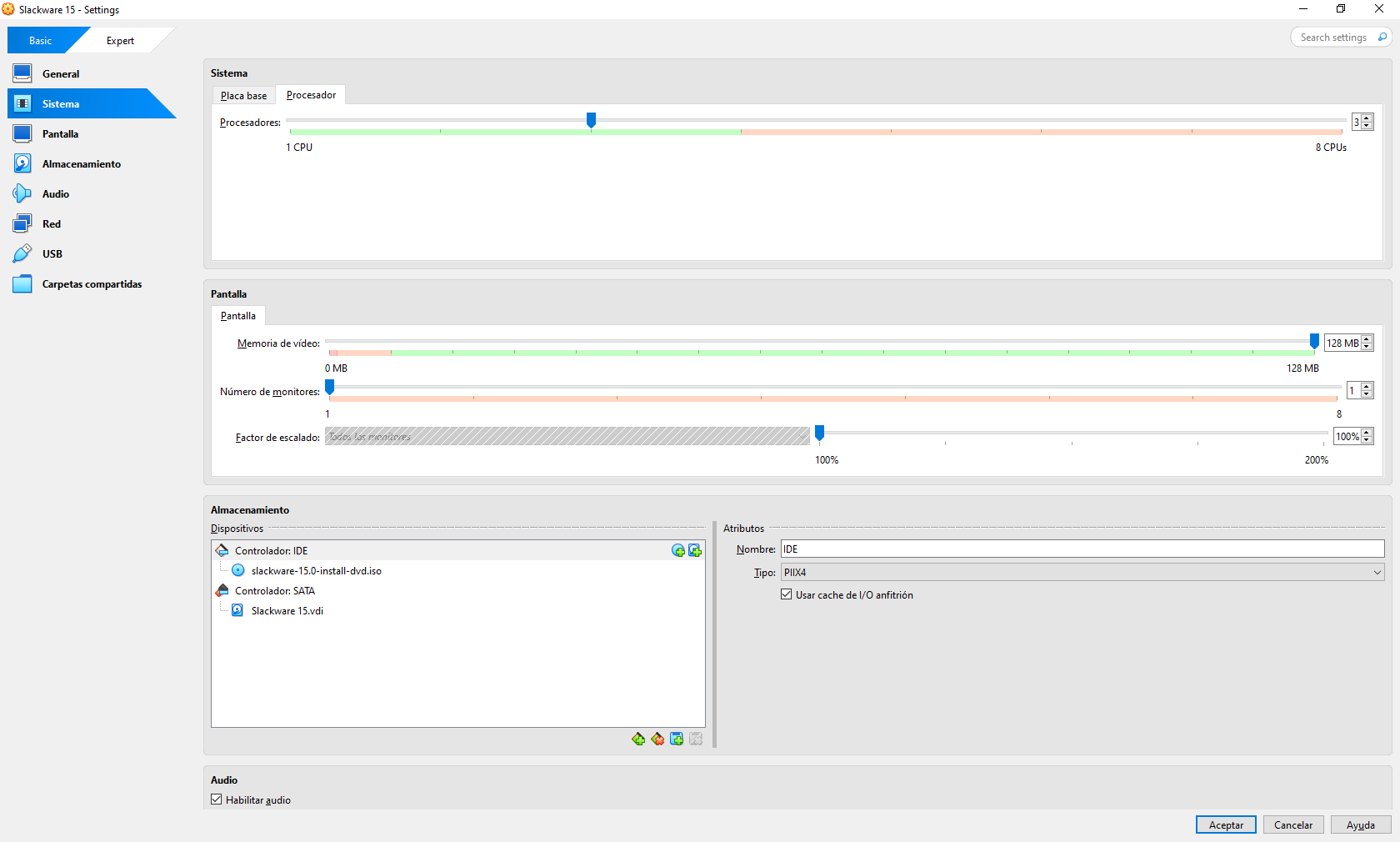Open the General settings section
This screenshot has height=842, width=1400.
(x=92, y=73)
